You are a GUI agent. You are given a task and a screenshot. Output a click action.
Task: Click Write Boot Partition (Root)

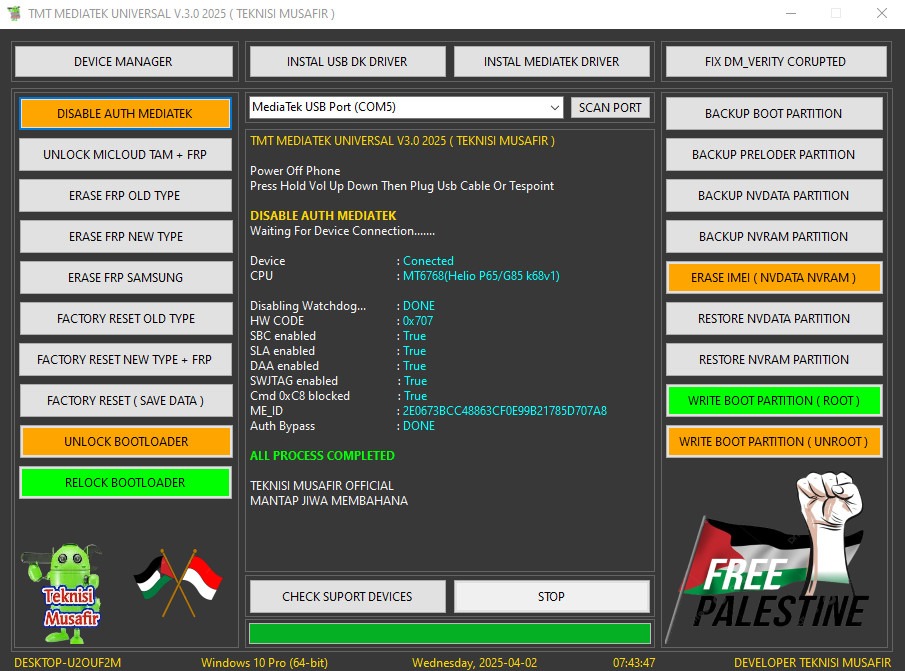coord(773,400)
